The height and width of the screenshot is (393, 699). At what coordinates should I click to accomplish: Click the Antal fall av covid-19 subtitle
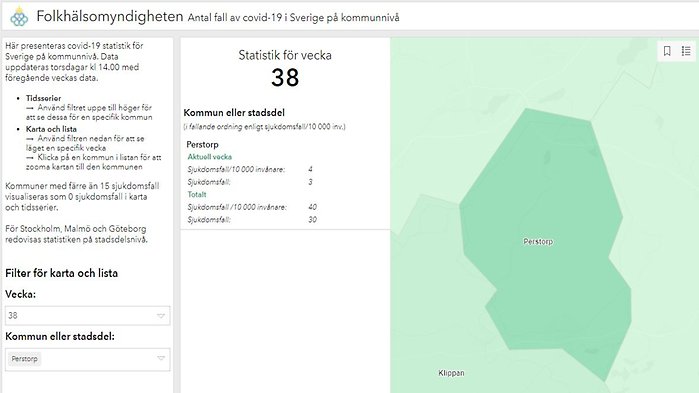tap(293, 18)
